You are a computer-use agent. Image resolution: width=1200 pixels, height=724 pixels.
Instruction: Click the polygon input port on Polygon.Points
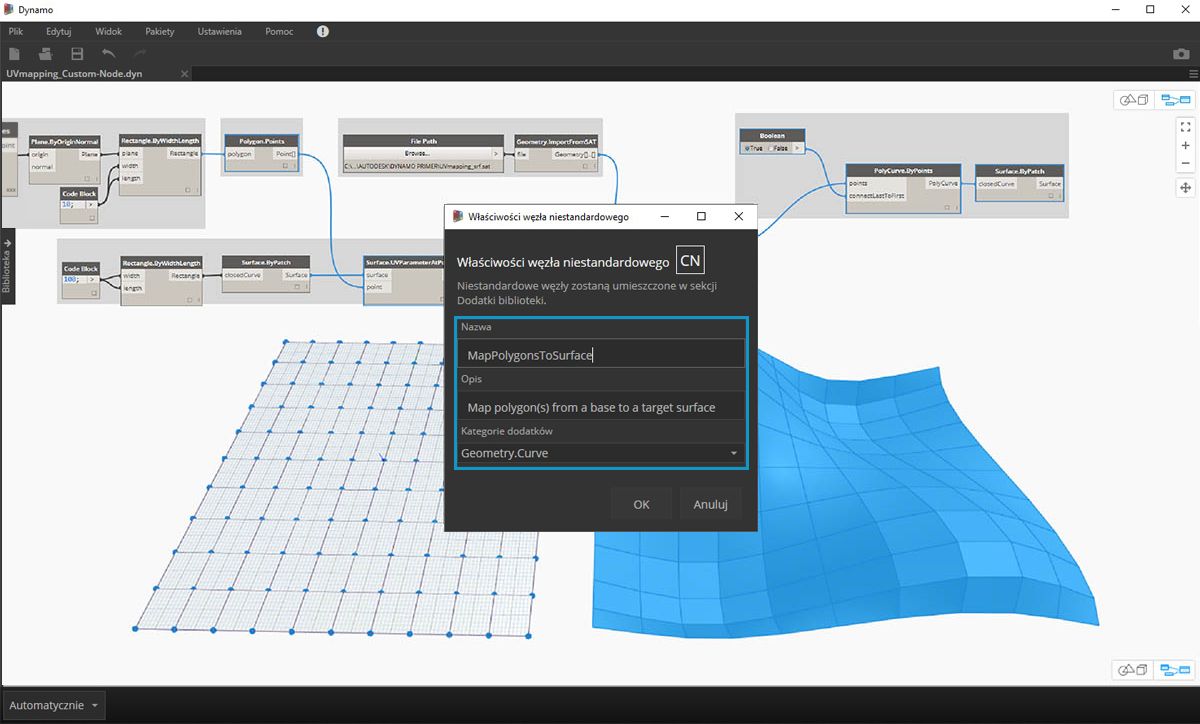pos(240,155)
